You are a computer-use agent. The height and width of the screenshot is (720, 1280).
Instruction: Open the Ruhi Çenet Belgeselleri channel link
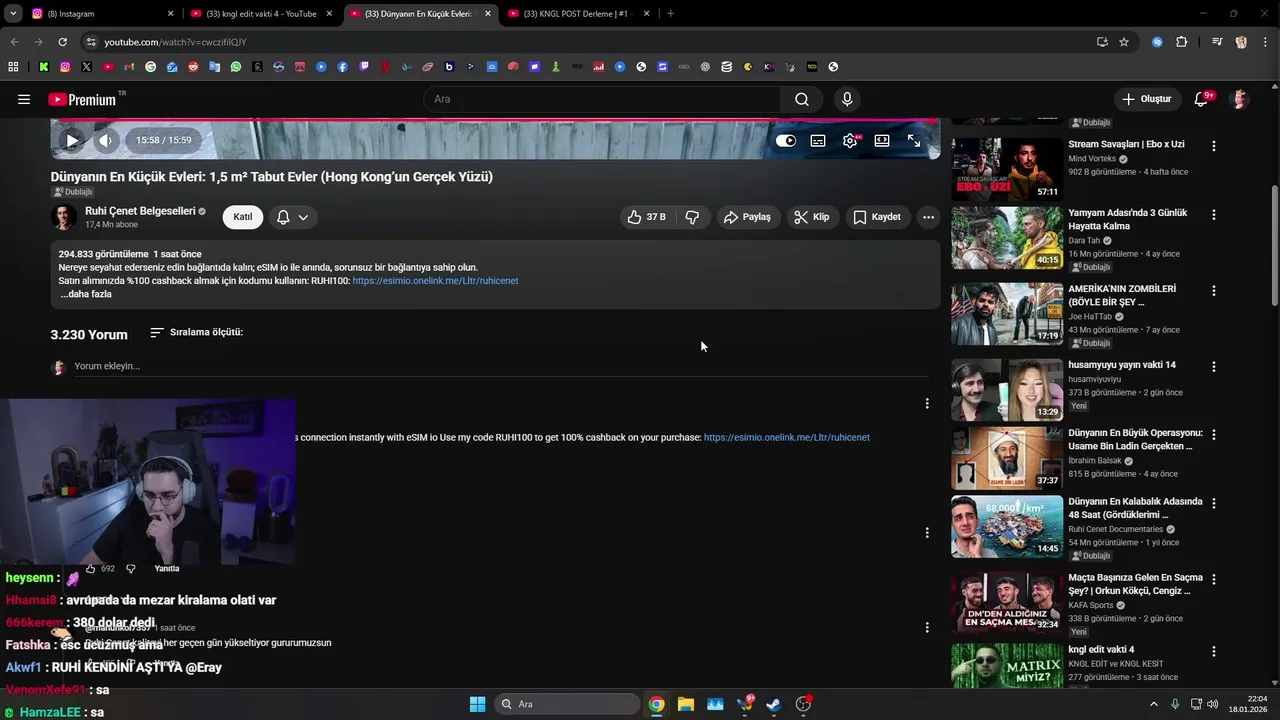[x=139, y=211]
